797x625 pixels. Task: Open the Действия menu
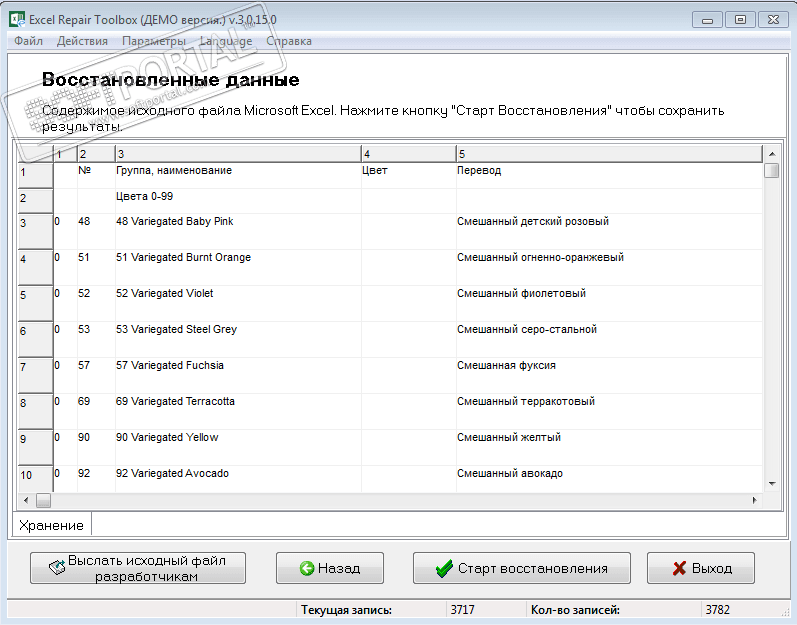[82, 41]
